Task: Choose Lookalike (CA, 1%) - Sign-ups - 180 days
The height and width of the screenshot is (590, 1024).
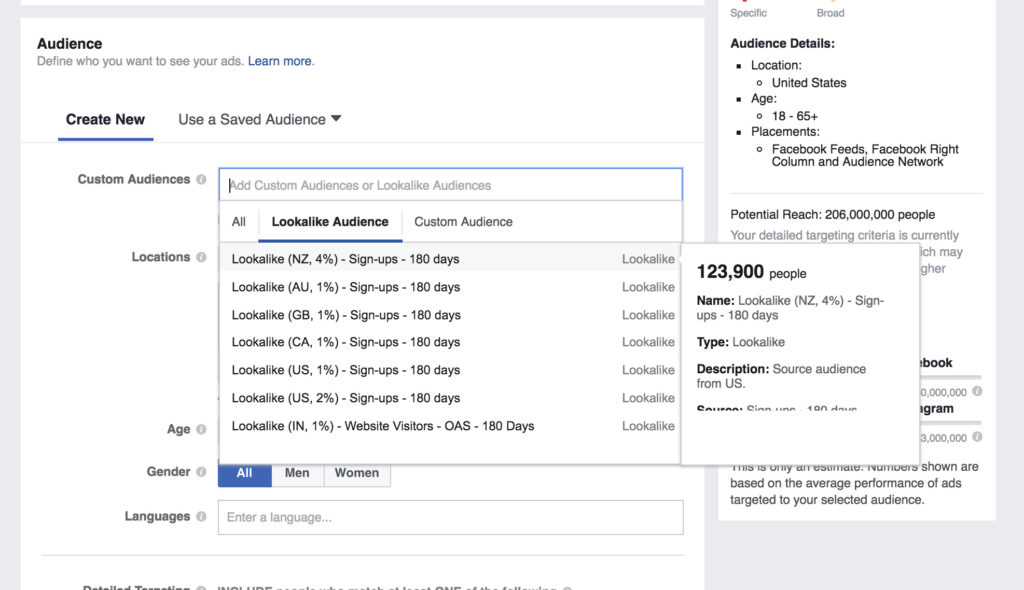Action: (451, 342)
